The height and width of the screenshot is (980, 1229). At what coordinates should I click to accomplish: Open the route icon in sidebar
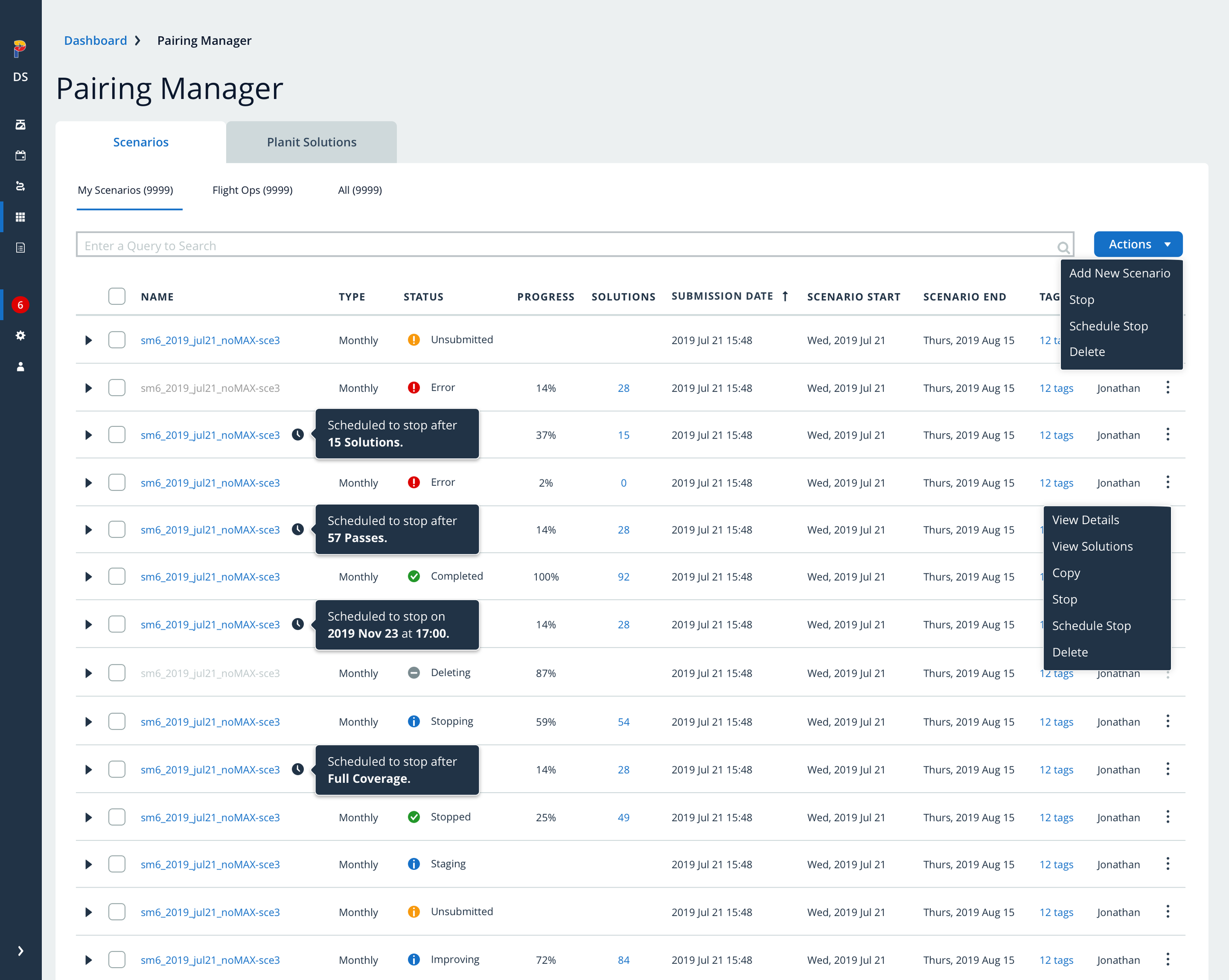21,186
